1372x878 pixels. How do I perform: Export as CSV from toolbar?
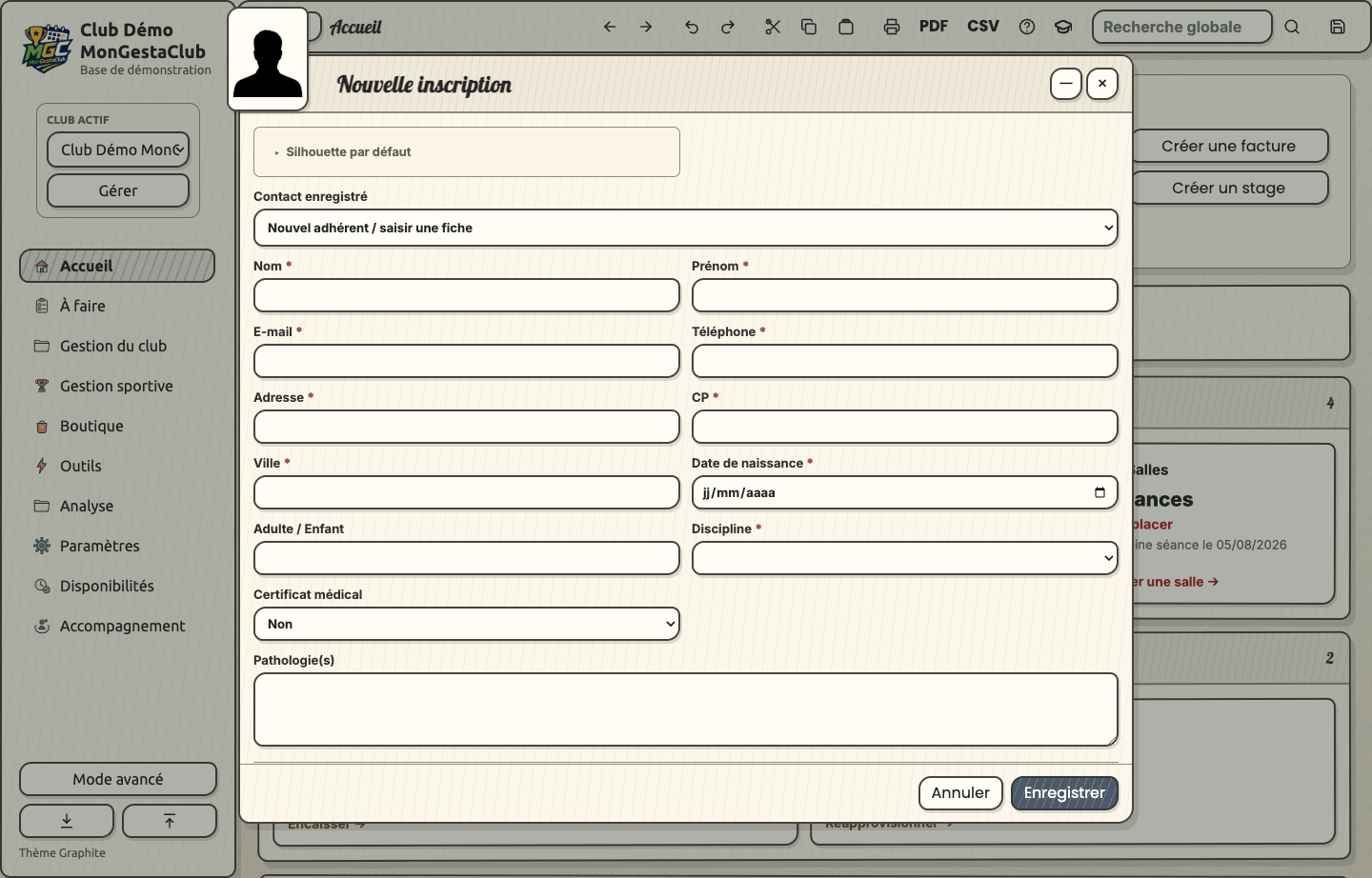pos(983,27)
